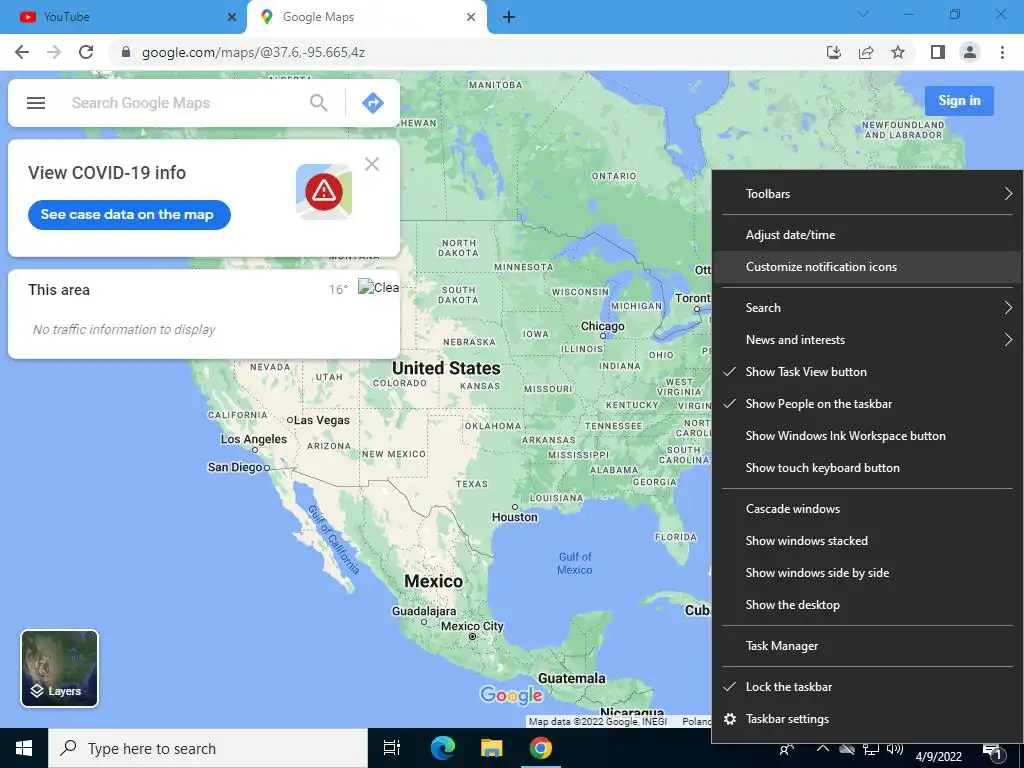
Task: Expand the Search submenu
Action: pyautogui.click(x=867, y=308)
